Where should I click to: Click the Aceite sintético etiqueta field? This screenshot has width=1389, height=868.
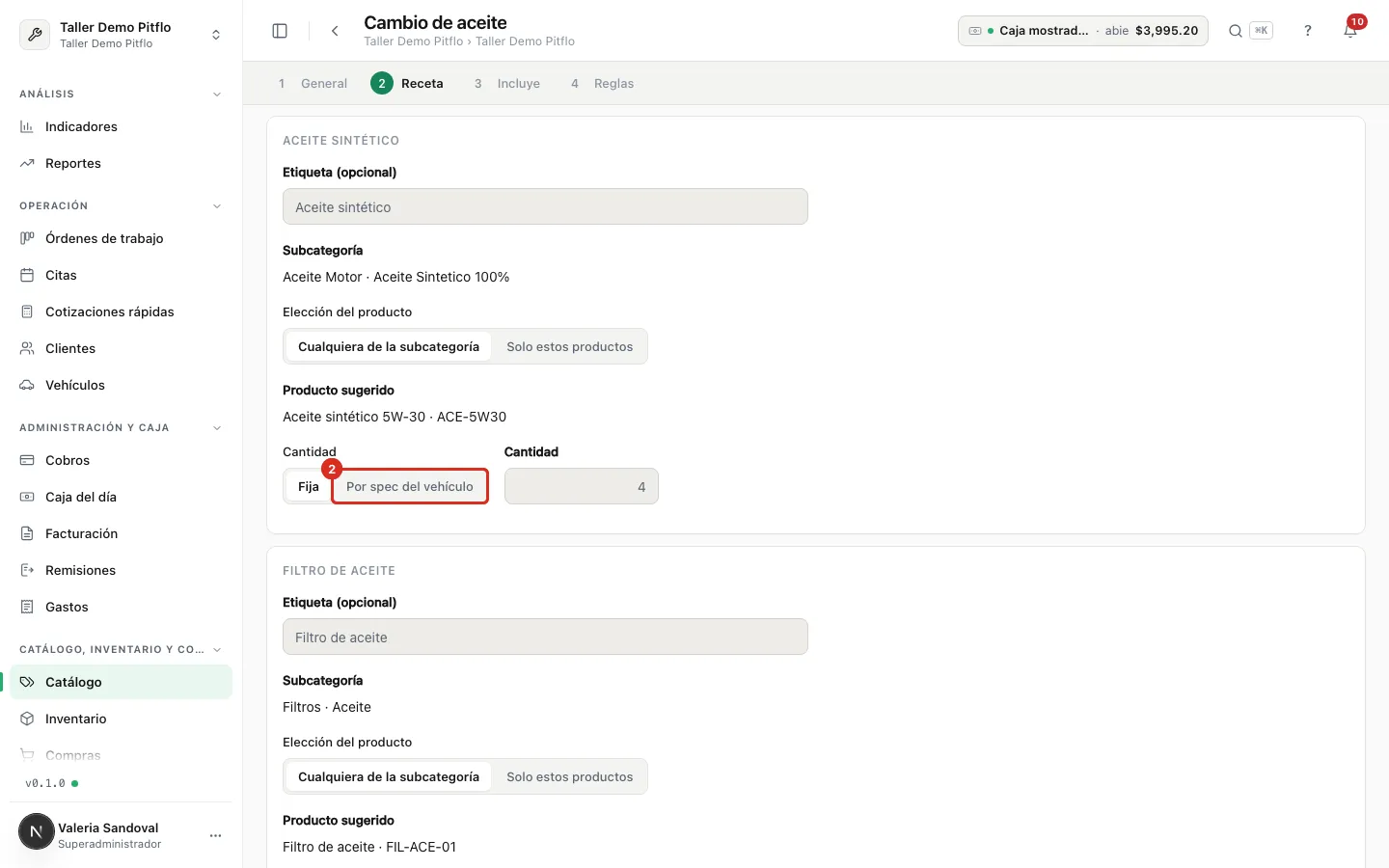[x=545, y=206]
